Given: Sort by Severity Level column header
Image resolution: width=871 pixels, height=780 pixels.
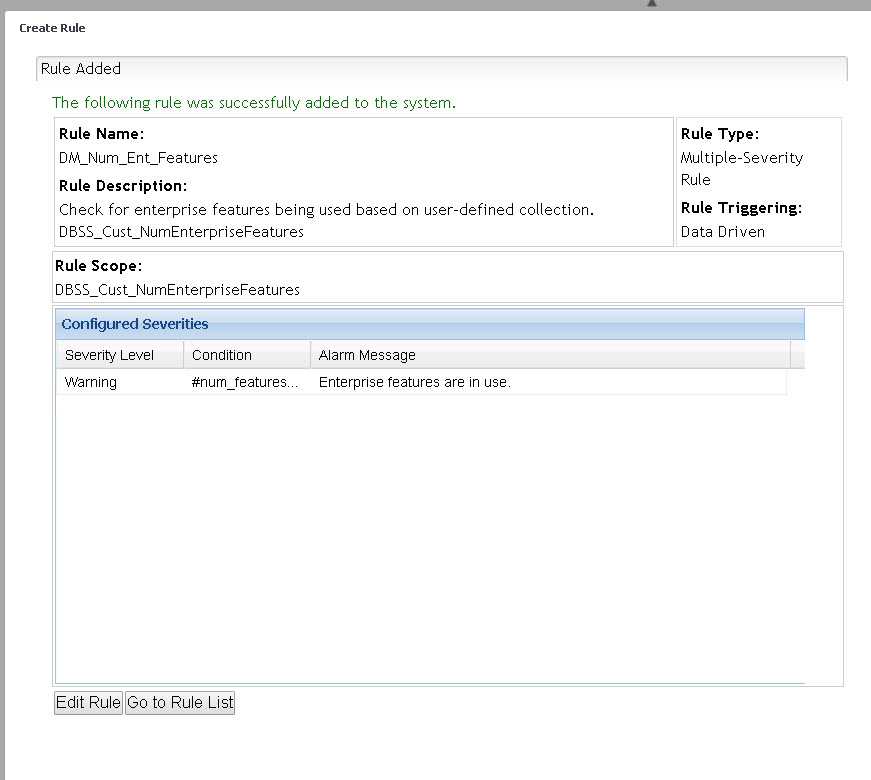Looking at the screenshot, I should click(x=119, y=355).
